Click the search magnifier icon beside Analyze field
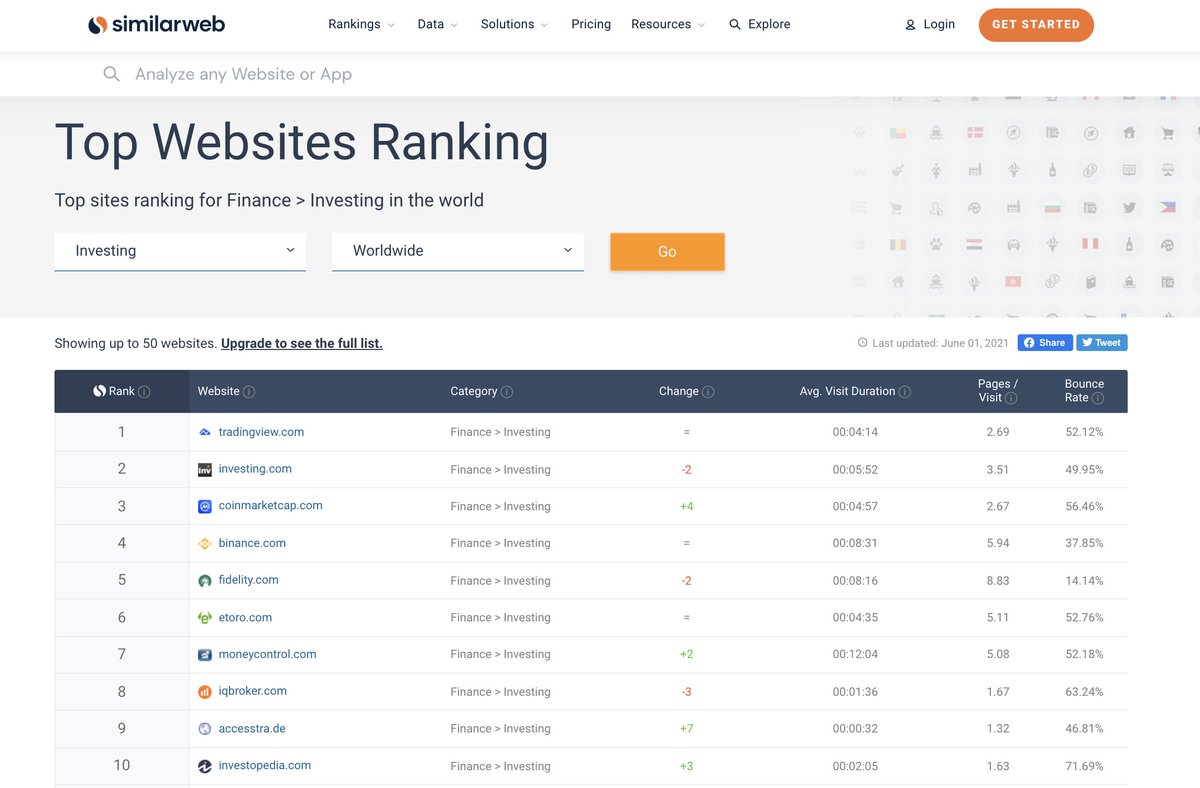This screenshot has height=788, width=1200. pyautogui.click(x=112, y=74)
